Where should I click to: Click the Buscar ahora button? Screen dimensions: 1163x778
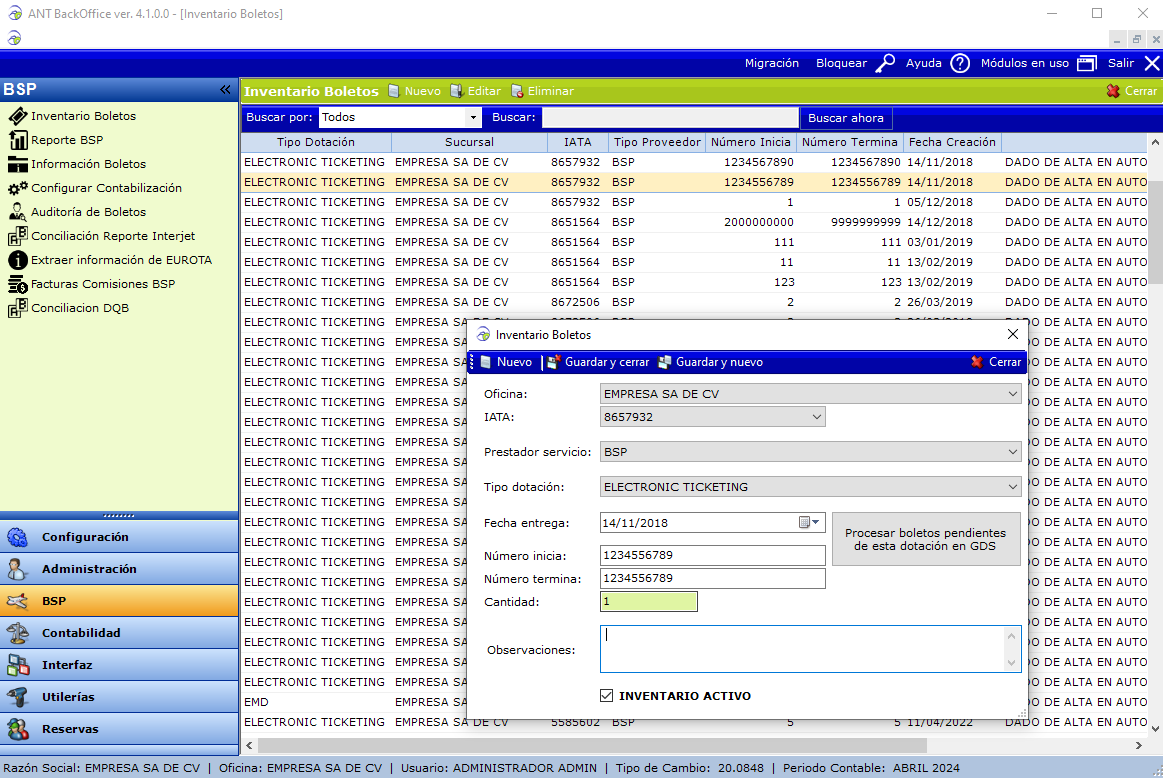(846, 118)
